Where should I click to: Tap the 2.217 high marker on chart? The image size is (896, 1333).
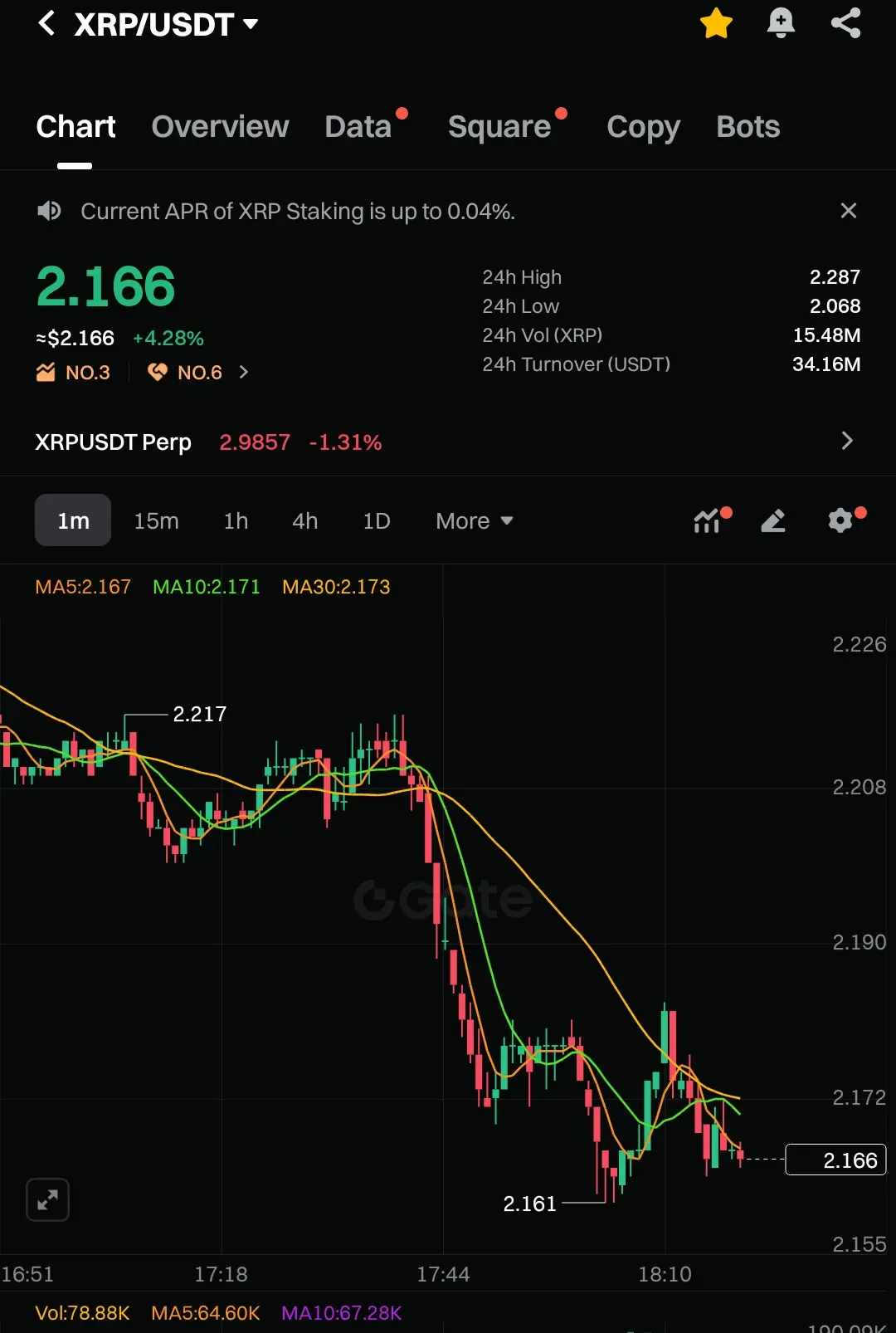pos(199,714)
